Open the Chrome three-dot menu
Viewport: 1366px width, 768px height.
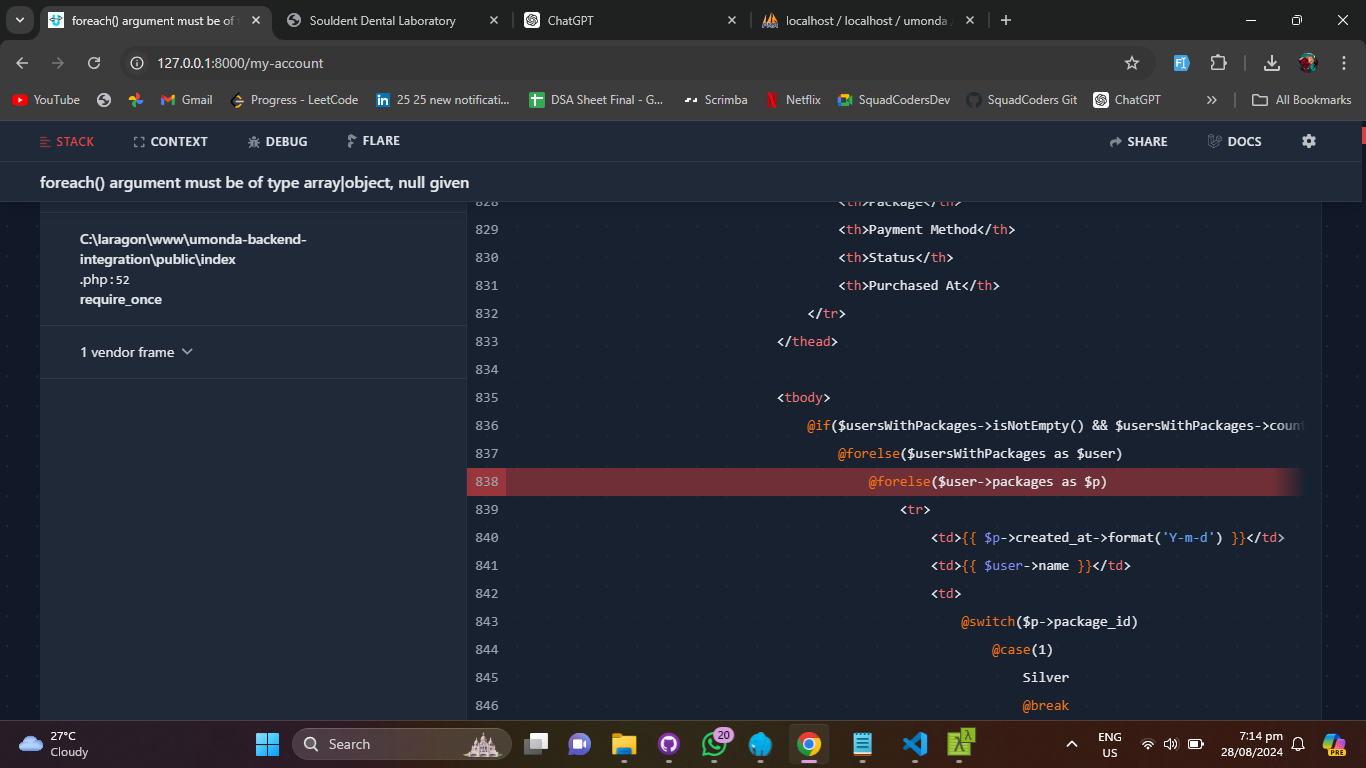[1344, 63]
